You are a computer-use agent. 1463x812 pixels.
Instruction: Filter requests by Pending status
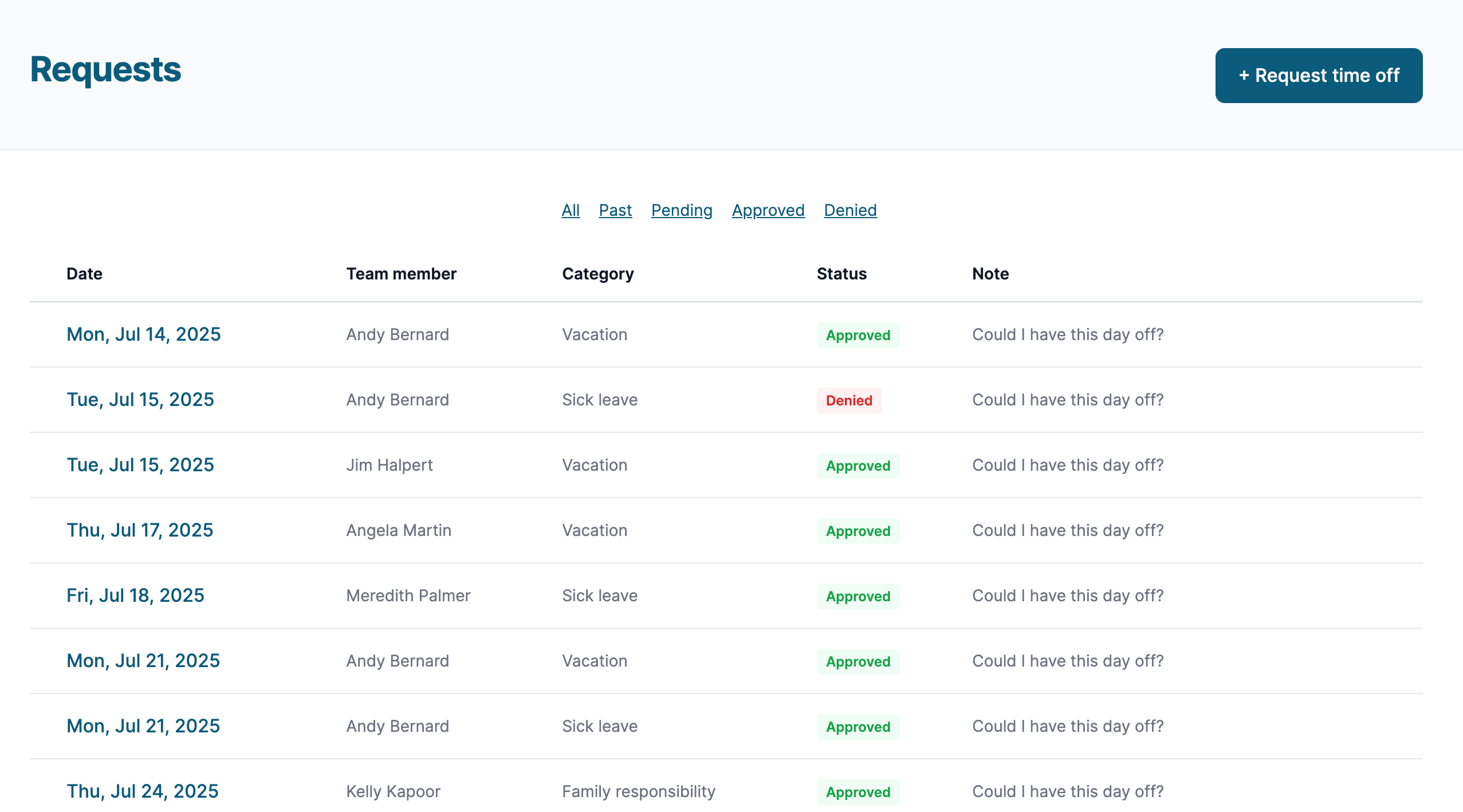(681, 210)
